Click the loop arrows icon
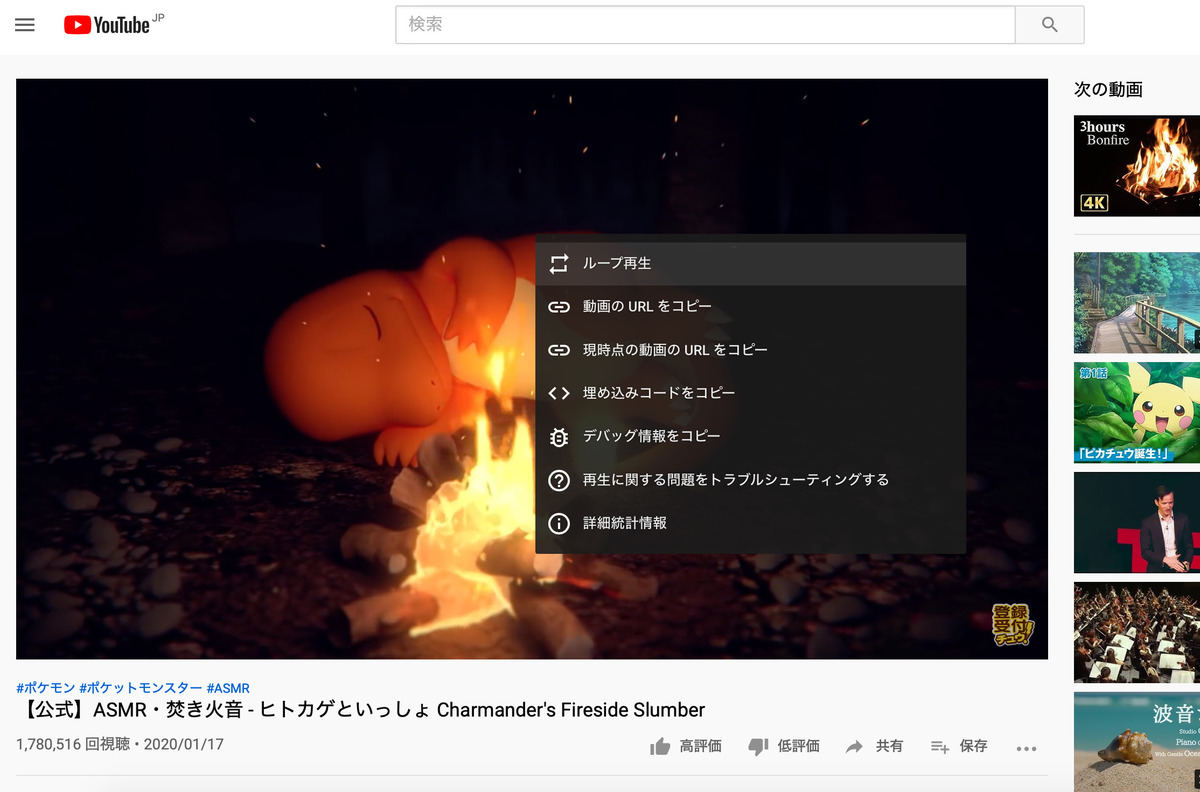 click(559, 264)
